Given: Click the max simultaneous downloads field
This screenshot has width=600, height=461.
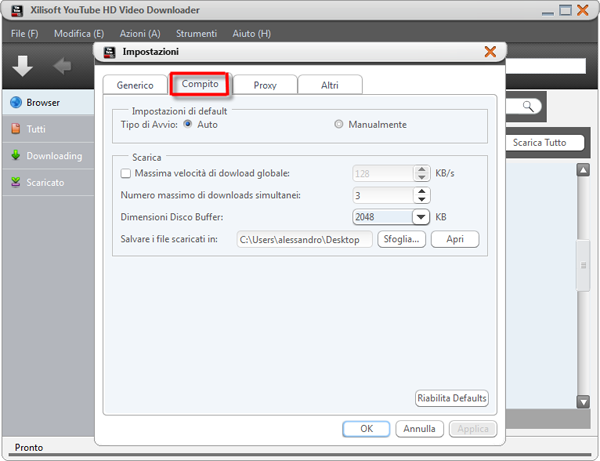Looking at the screenshot, I should (x=383, y=195).
